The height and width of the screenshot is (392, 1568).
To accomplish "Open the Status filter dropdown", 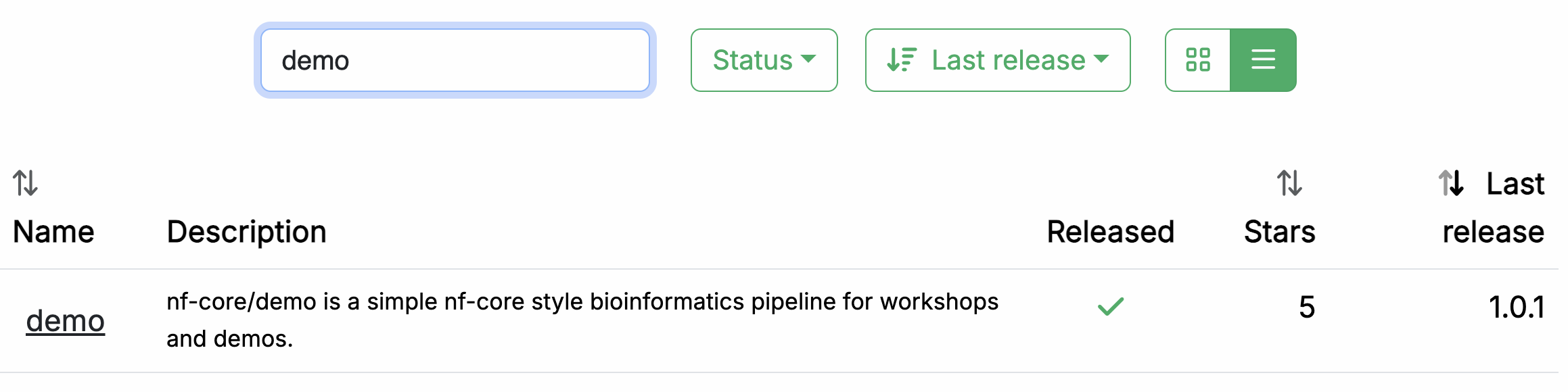I will tap(764, 60).
